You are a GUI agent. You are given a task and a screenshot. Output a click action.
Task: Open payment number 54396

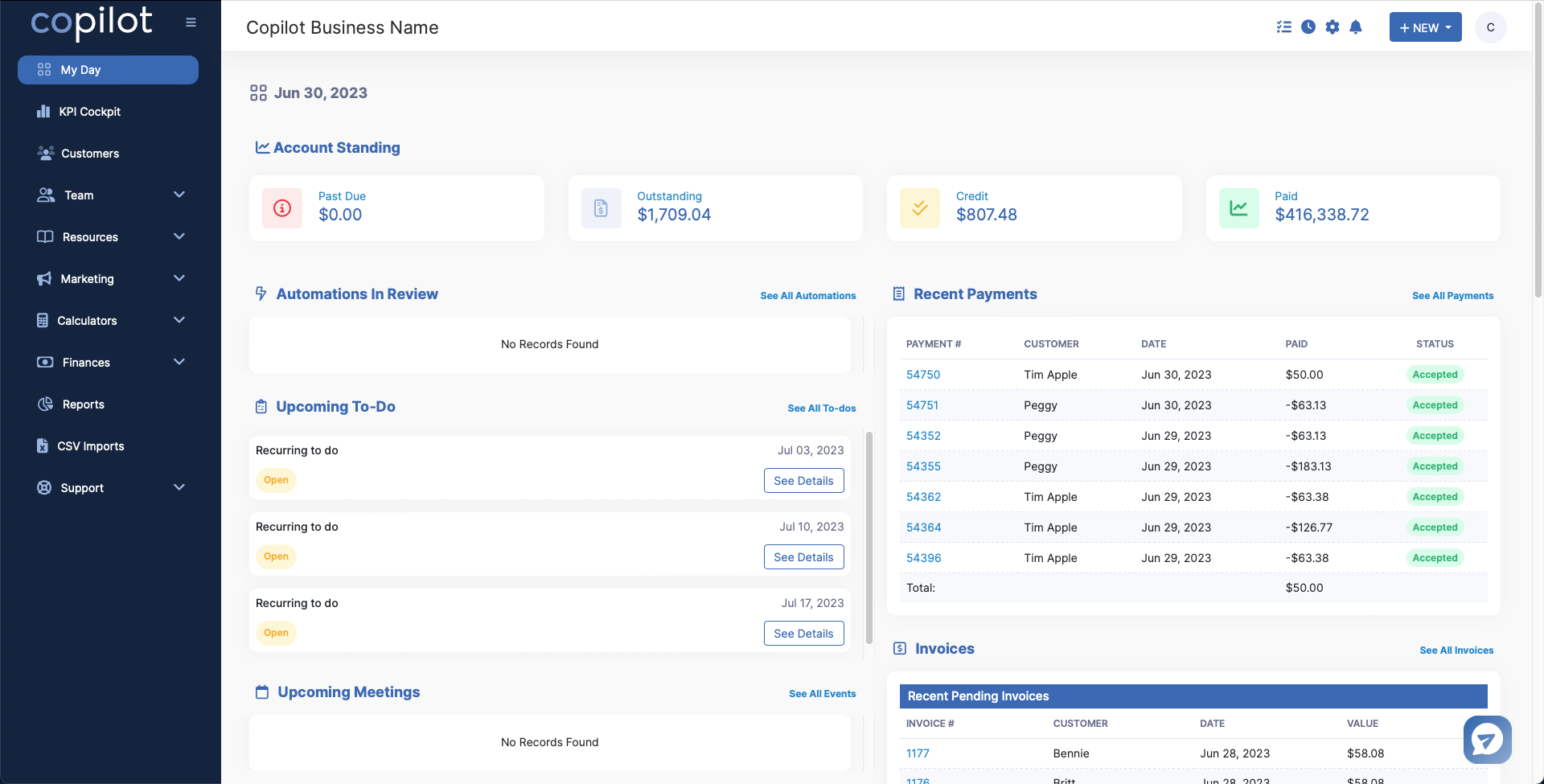click(x=923, y=558)
